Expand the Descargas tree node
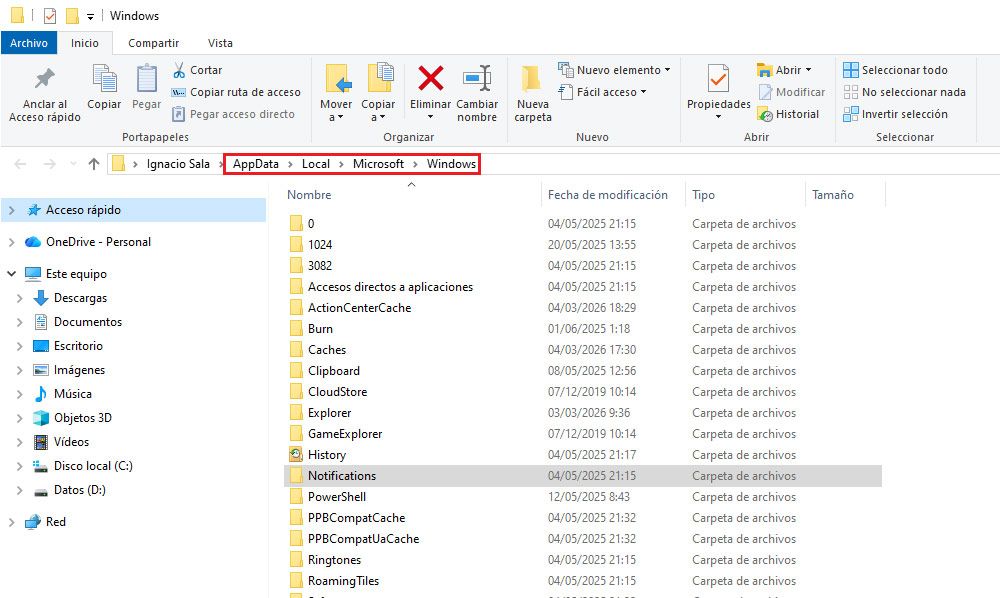The height and width of the screenshot is (598, 1000). [20, 298]
